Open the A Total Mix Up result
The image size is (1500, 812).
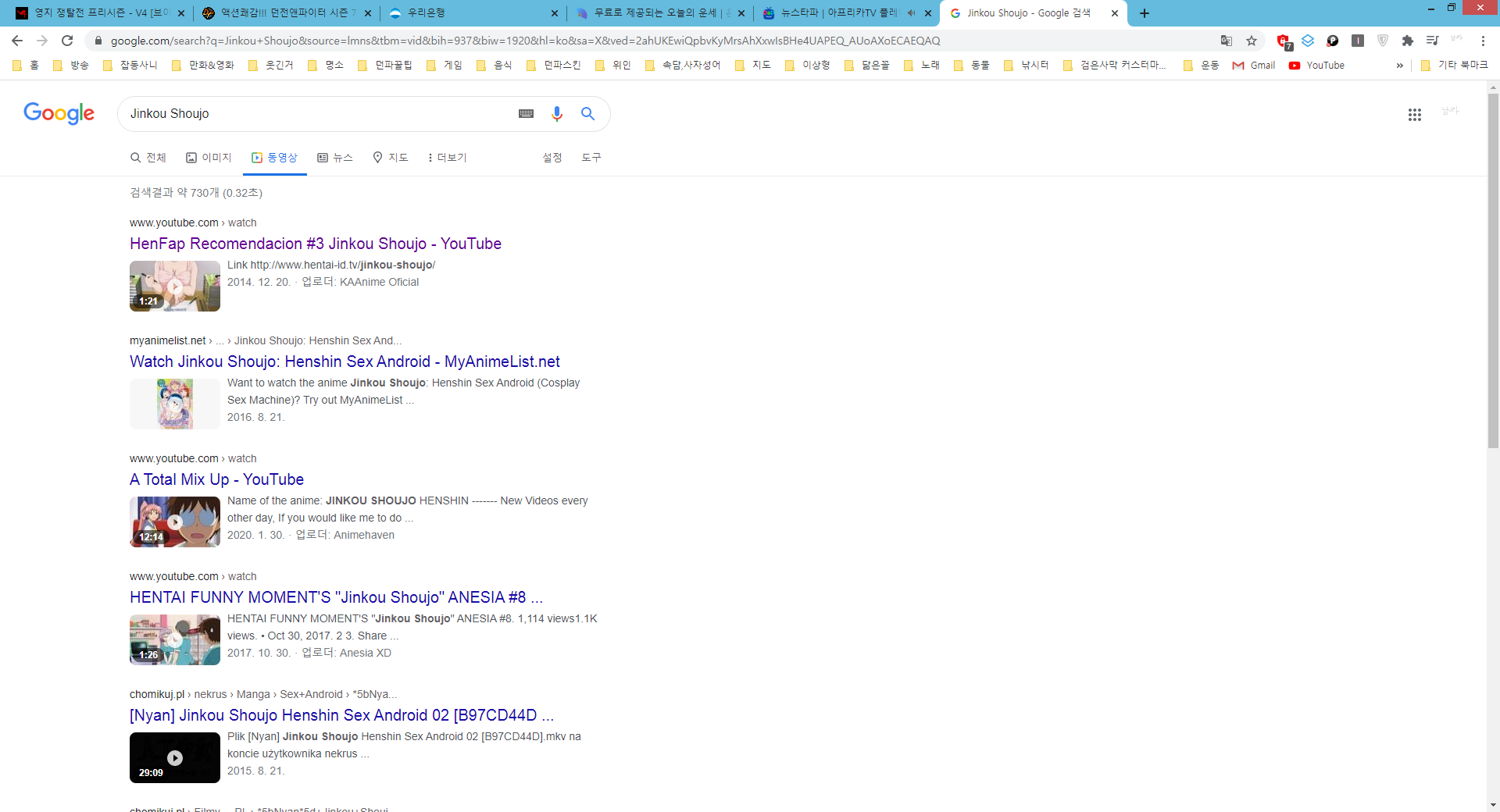click(x=216, y=479)
